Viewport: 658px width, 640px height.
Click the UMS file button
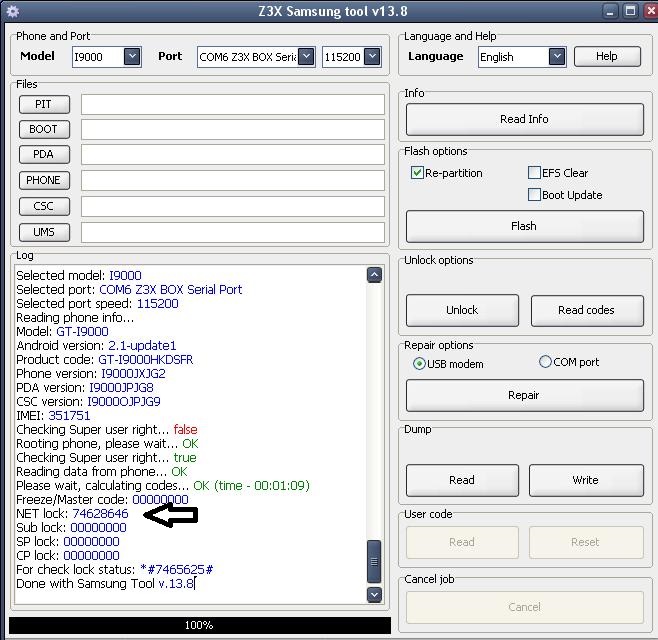44,232
